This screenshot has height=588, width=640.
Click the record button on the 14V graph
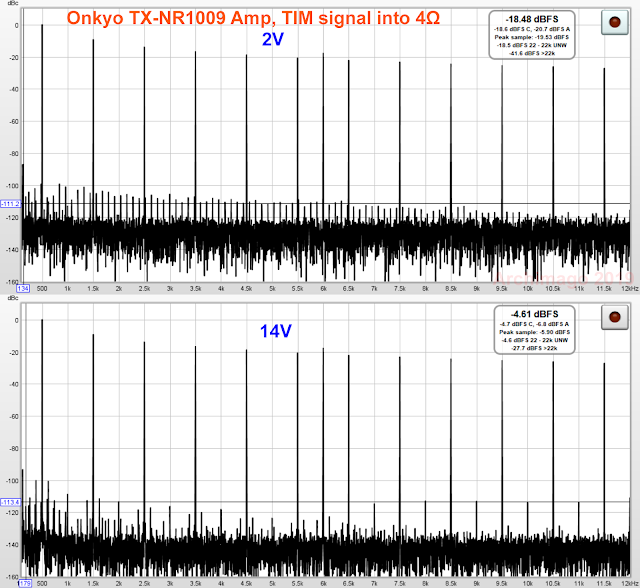pyautogui.click(x=614, y=317)
